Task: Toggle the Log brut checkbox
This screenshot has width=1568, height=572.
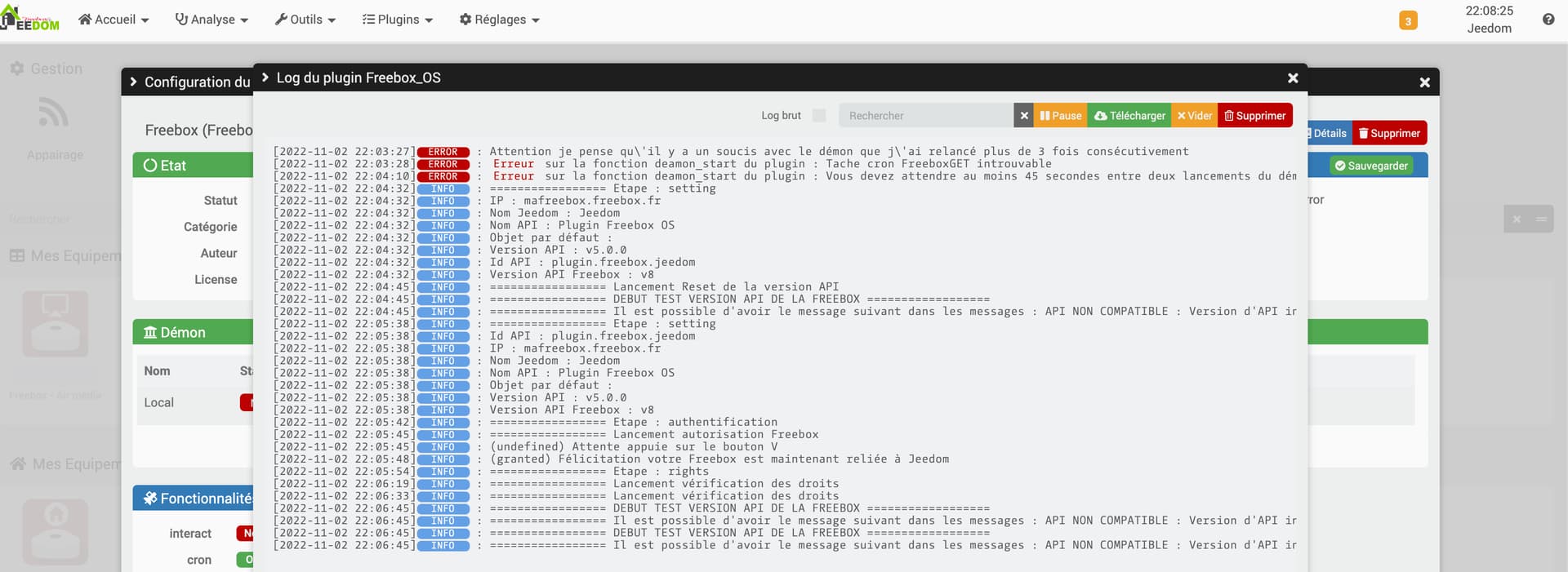Action: click(x=819, y=116)
